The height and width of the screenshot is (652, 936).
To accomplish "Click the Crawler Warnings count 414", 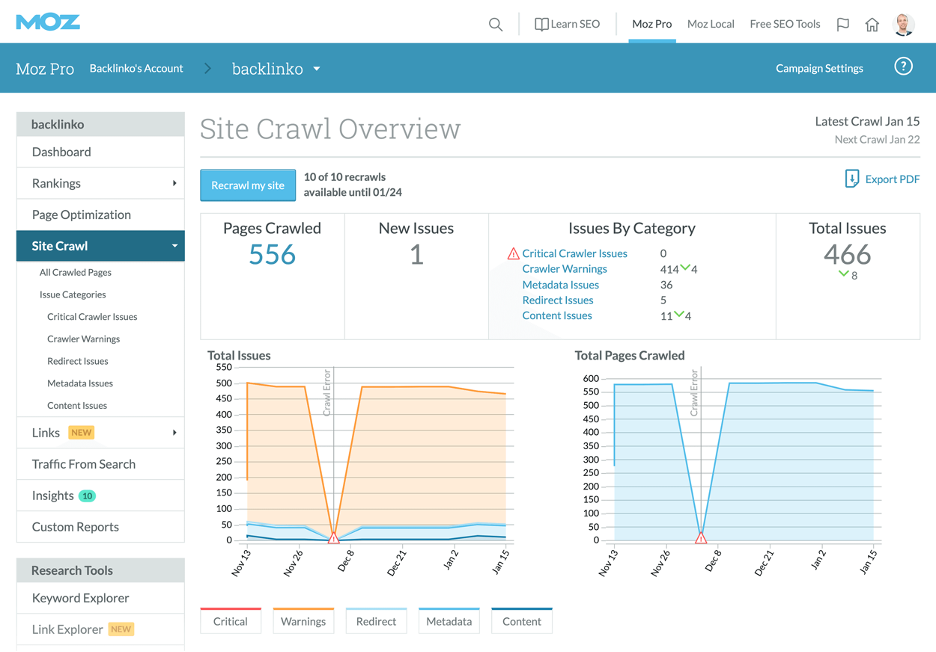I will (669, 269).
